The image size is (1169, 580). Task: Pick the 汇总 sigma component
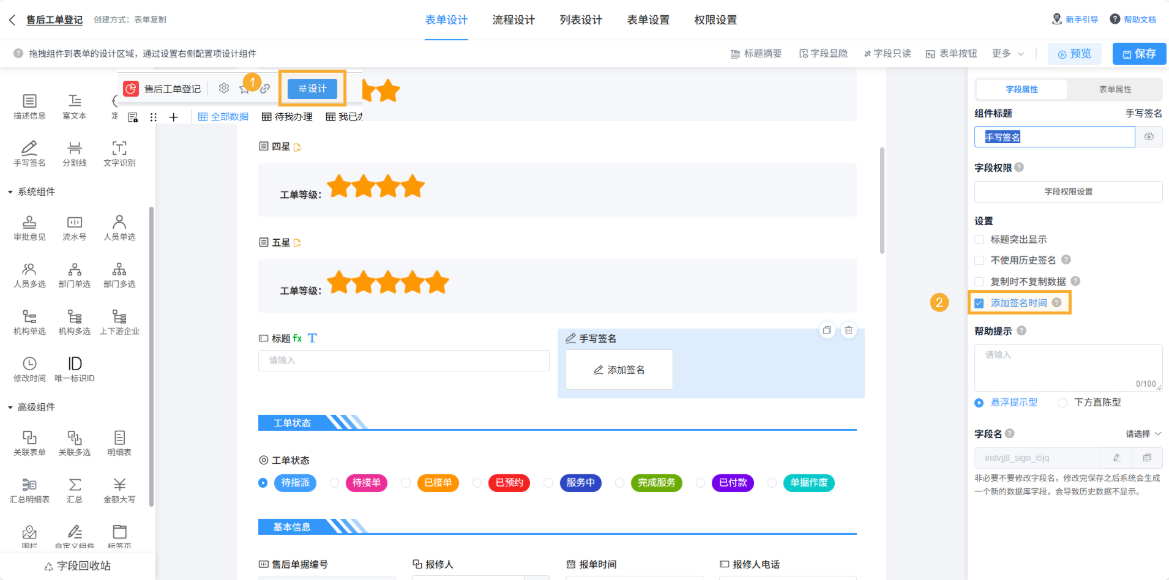pos(75,491)
